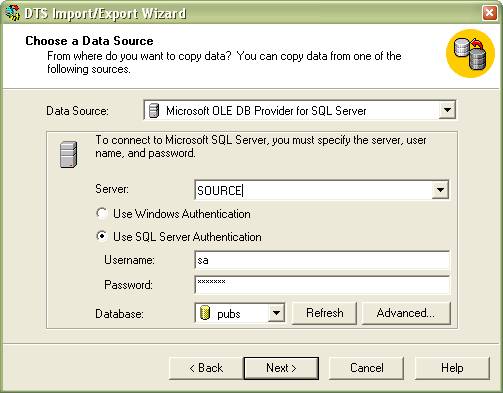The width and height of the screenshot is (503, 393).
Task: Click the pubs database cylinder icon
Action: click(x=205, y=313)
